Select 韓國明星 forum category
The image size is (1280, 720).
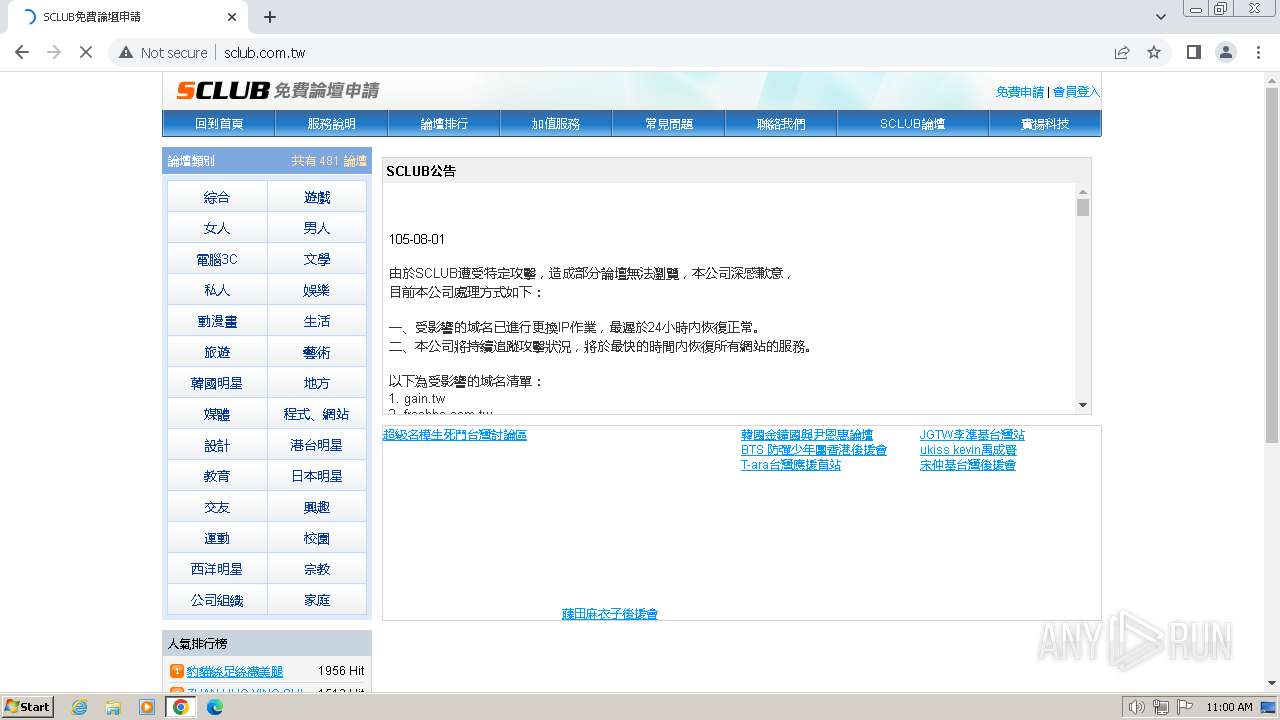pyautogui.click(x=217, y=383)
